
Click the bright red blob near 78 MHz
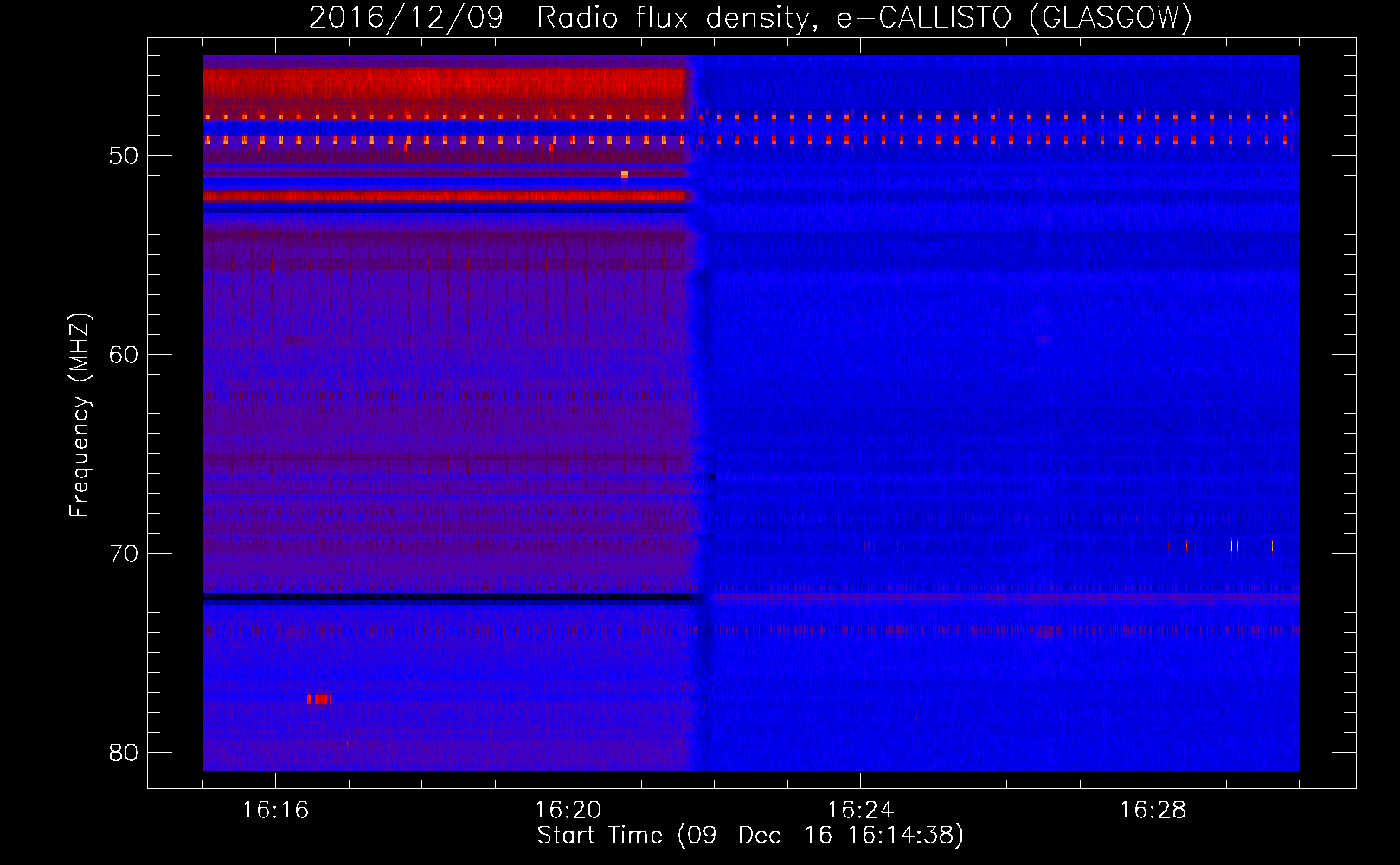(x=319, y=699)
